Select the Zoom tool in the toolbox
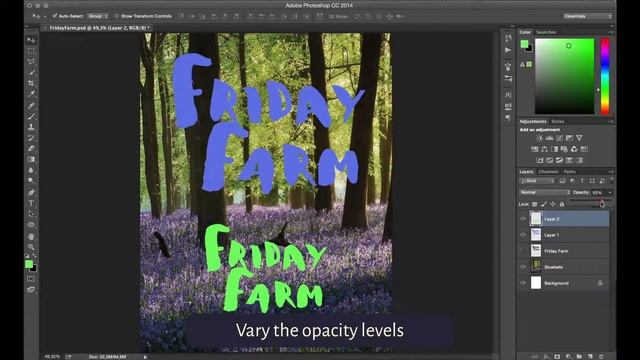The width and height of the screenshot is (640, 360). point(31,247)
